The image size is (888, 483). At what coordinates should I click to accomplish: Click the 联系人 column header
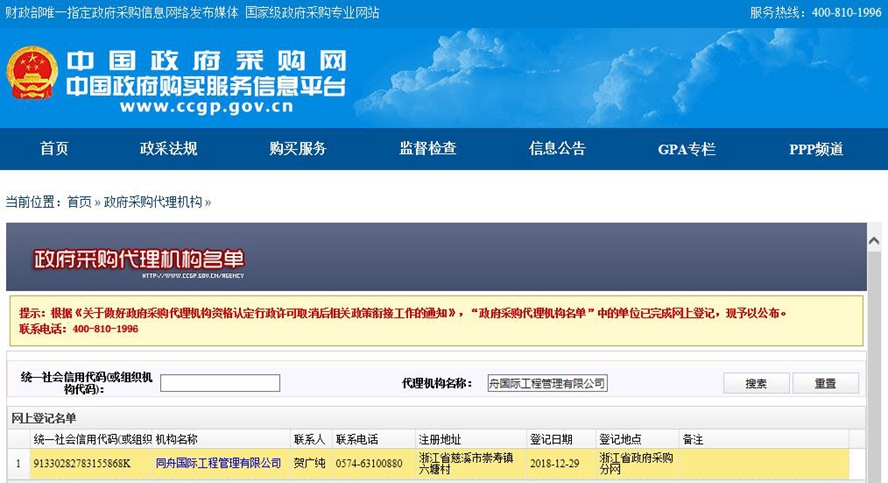311,439
